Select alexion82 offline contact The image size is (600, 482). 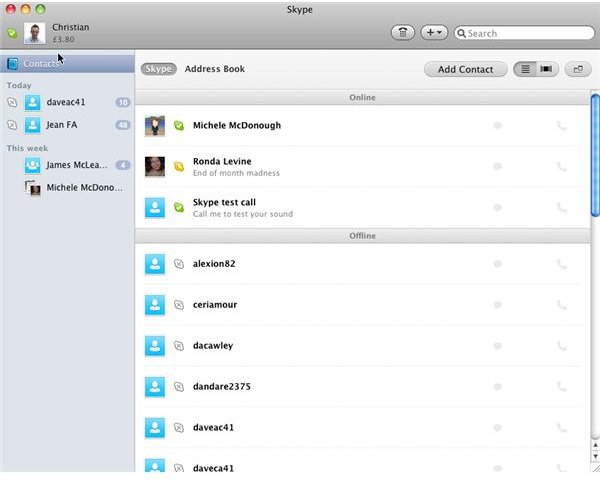(362, 264)
